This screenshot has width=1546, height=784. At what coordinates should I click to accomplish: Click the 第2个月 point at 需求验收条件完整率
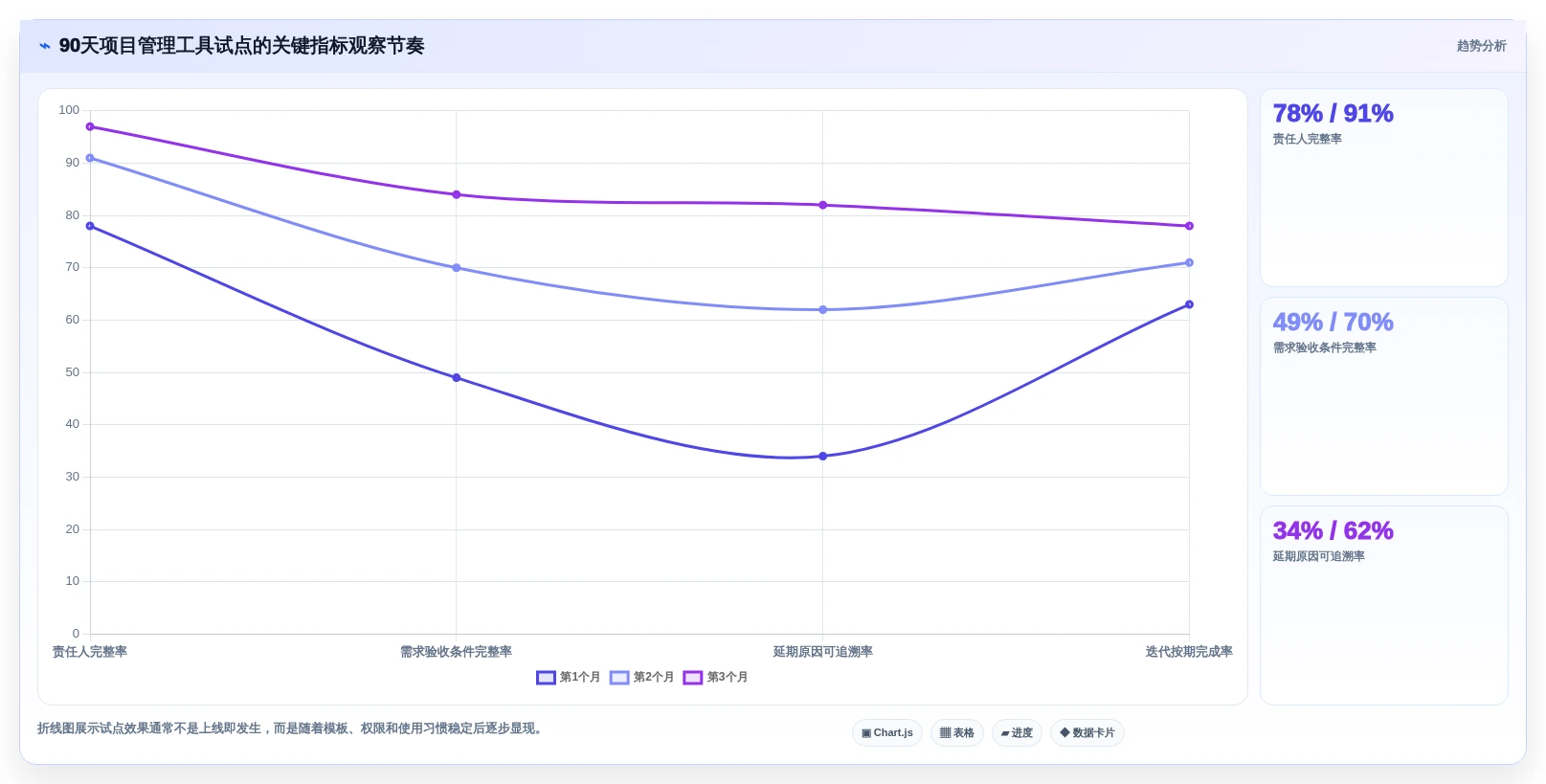coord(457,268)
